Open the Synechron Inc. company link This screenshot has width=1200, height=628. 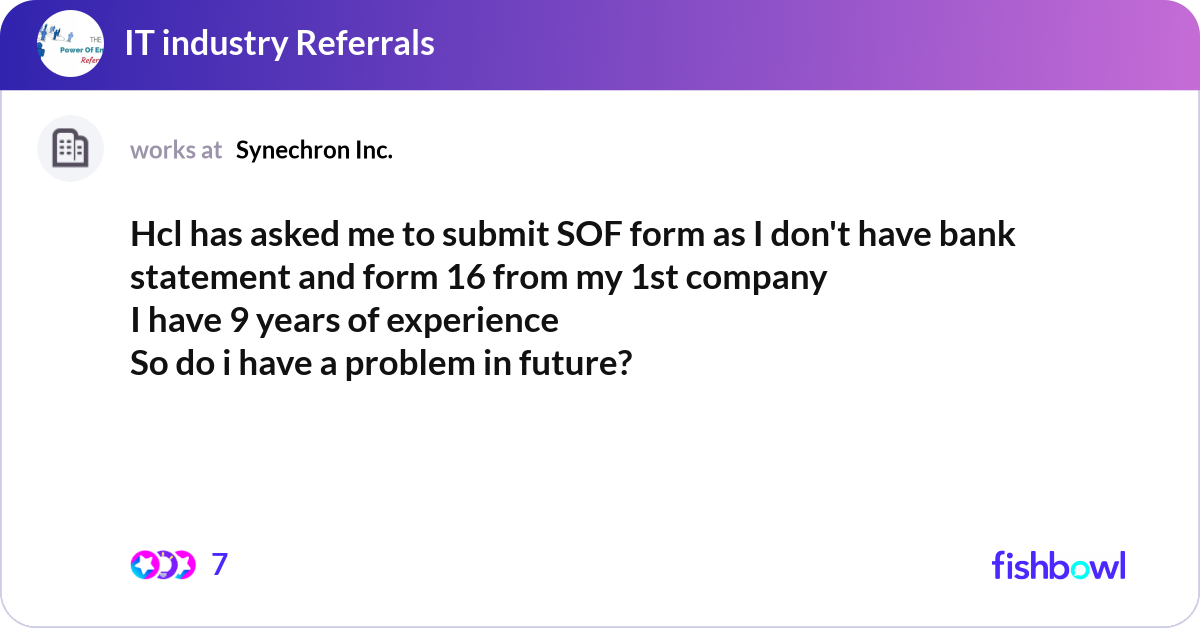(314, 150)
